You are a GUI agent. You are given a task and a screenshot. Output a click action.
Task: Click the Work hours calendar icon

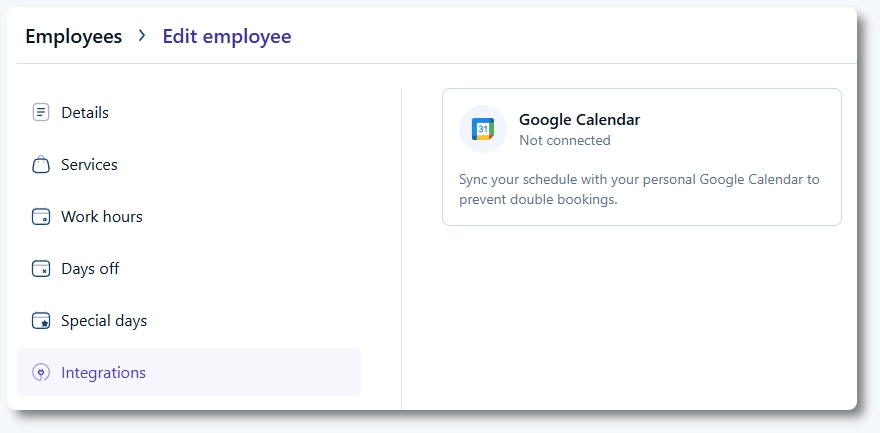pos(41,217)
